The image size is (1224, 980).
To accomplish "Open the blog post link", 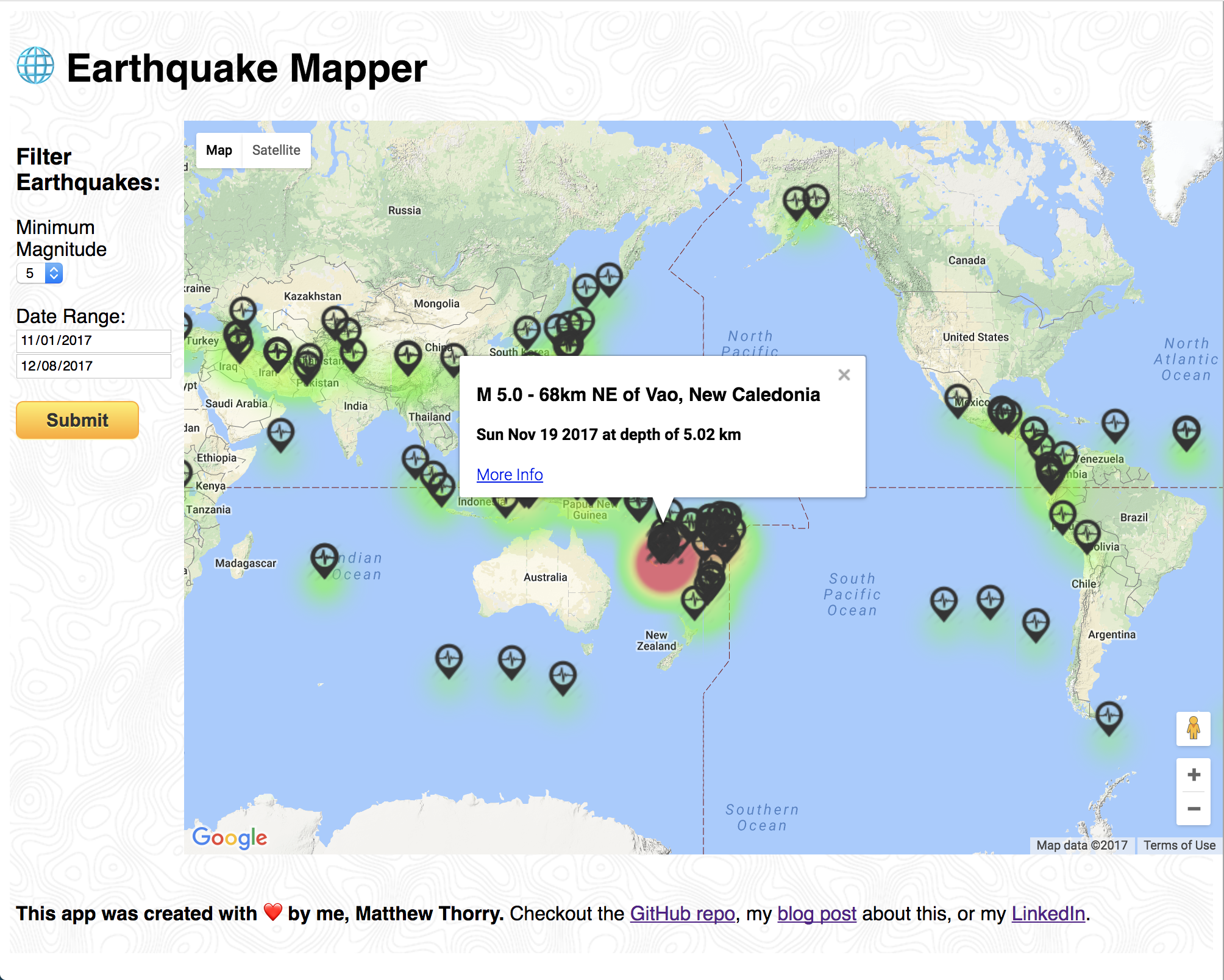I will 817,914.
